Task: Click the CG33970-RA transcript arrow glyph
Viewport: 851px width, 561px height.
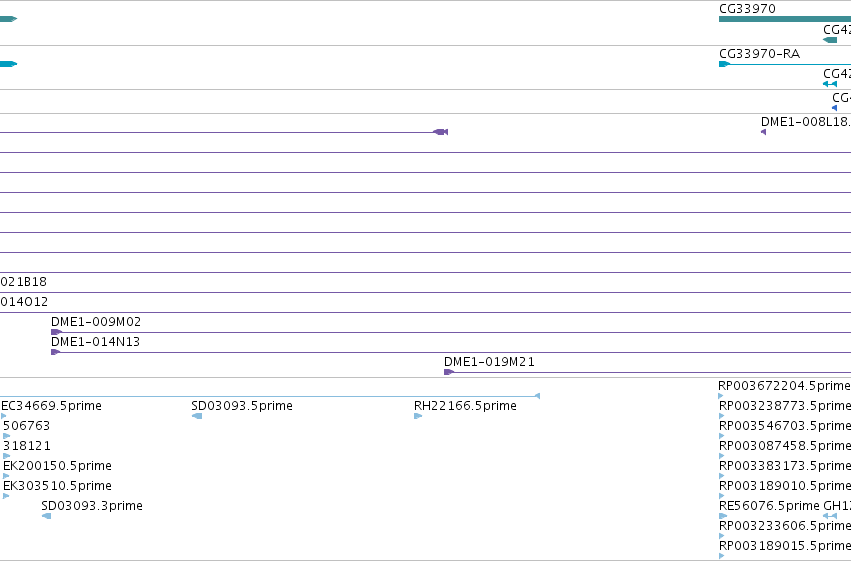Action: point(724,64)
